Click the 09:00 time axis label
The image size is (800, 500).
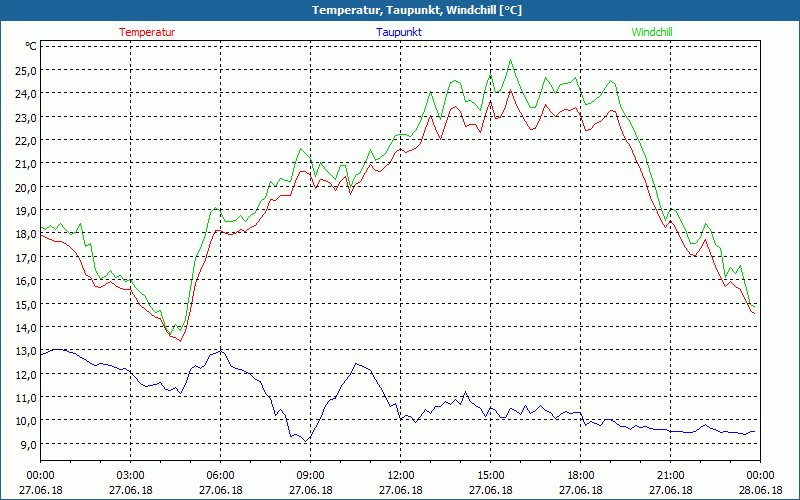[310, 475]
